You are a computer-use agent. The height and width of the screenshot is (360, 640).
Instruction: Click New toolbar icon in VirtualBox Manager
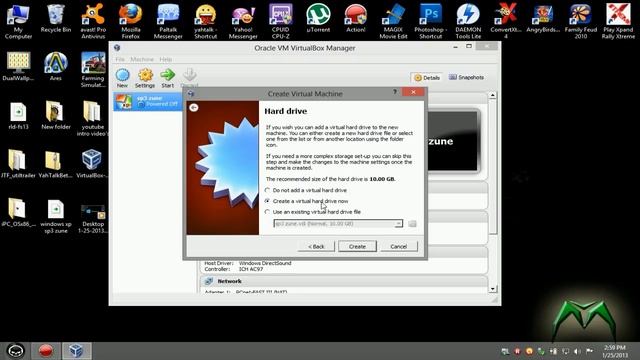click(x=122, y=78)
